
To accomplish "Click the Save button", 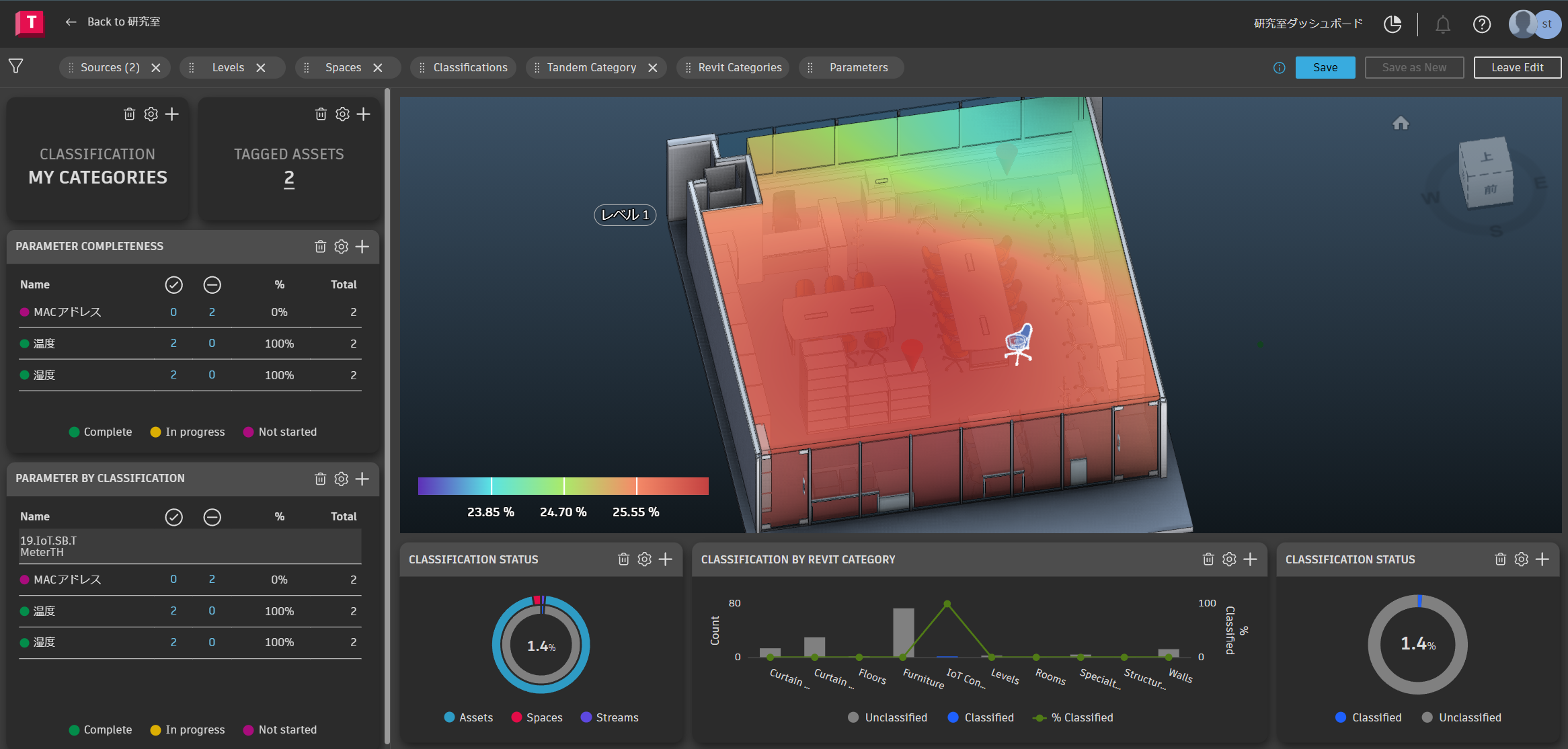I will [1325, 67].
